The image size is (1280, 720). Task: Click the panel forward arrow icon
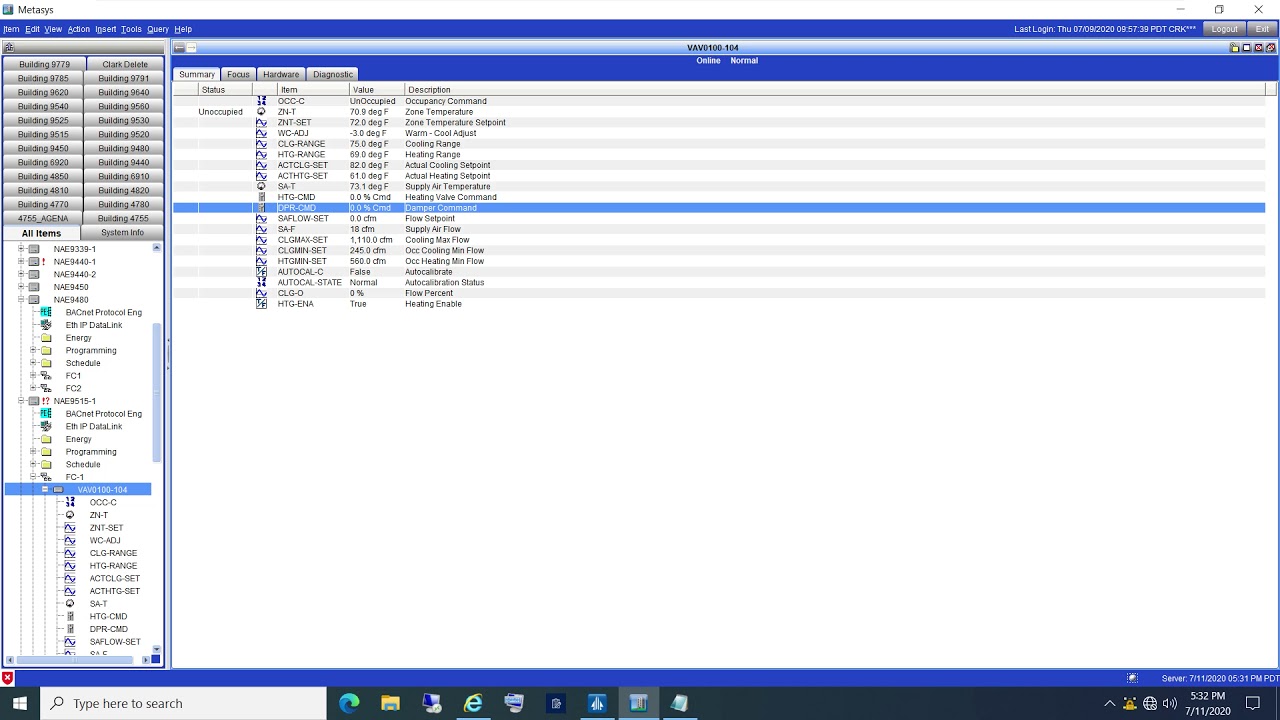(191, 47)
